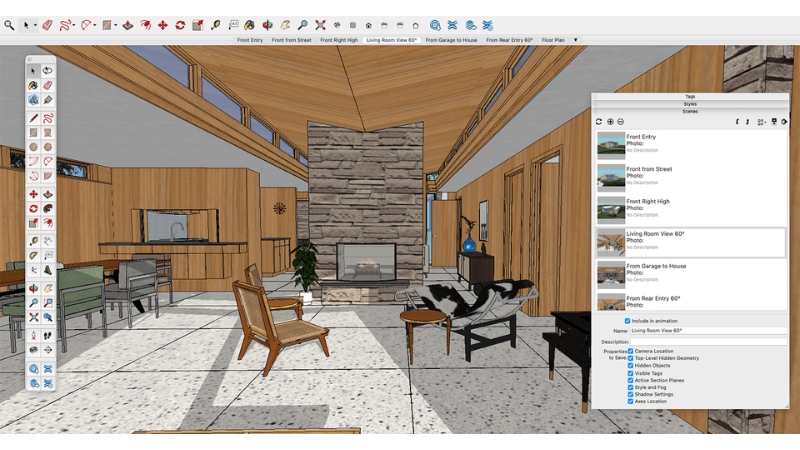This screenshot has width=800, height=450.
Task: Choose the Walk footprints tool in left palette
Action: pyautogui.click(x=47, y=336)
